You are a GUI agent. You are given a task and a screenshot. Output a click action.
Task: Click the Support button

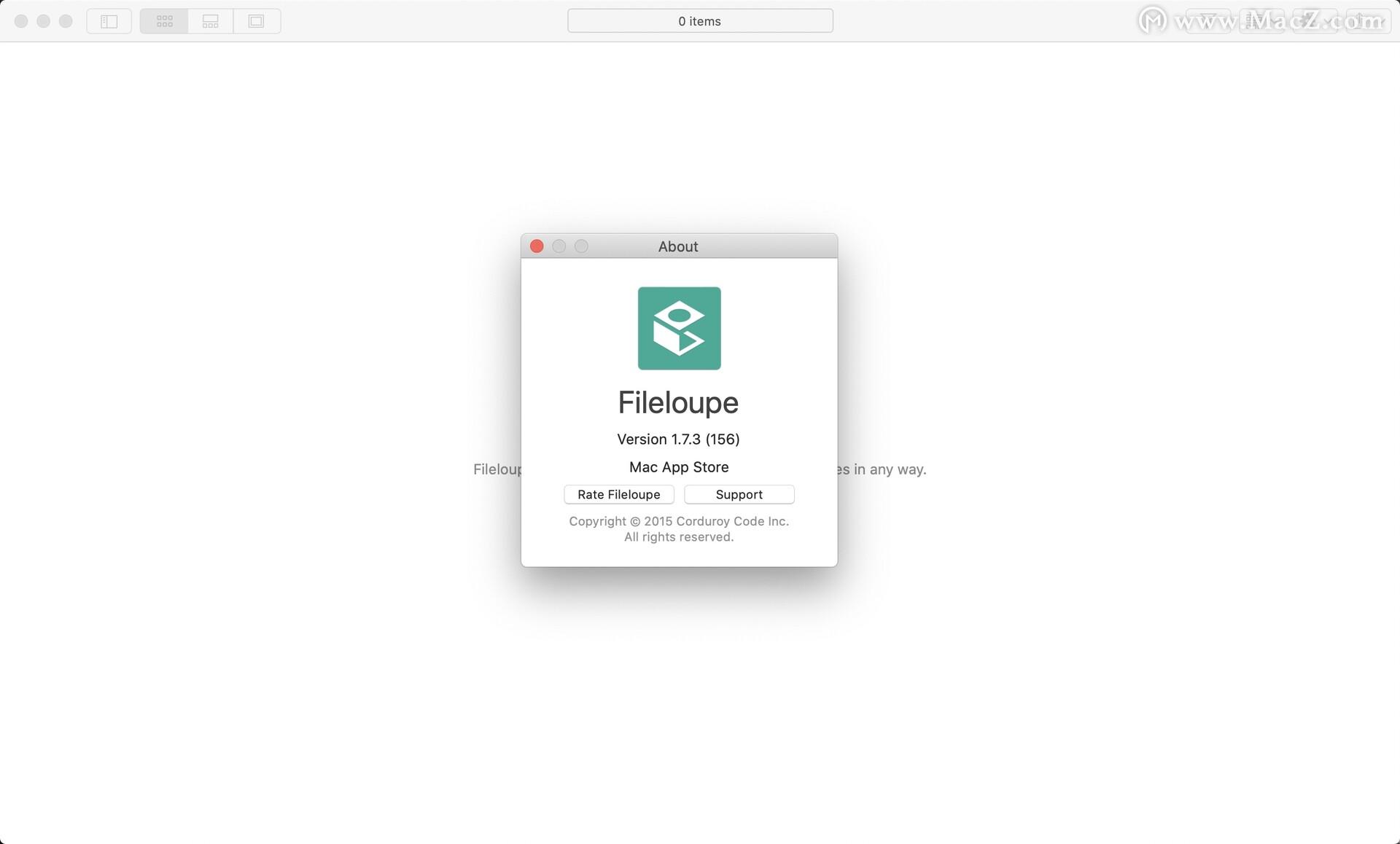tap(739, 493)
